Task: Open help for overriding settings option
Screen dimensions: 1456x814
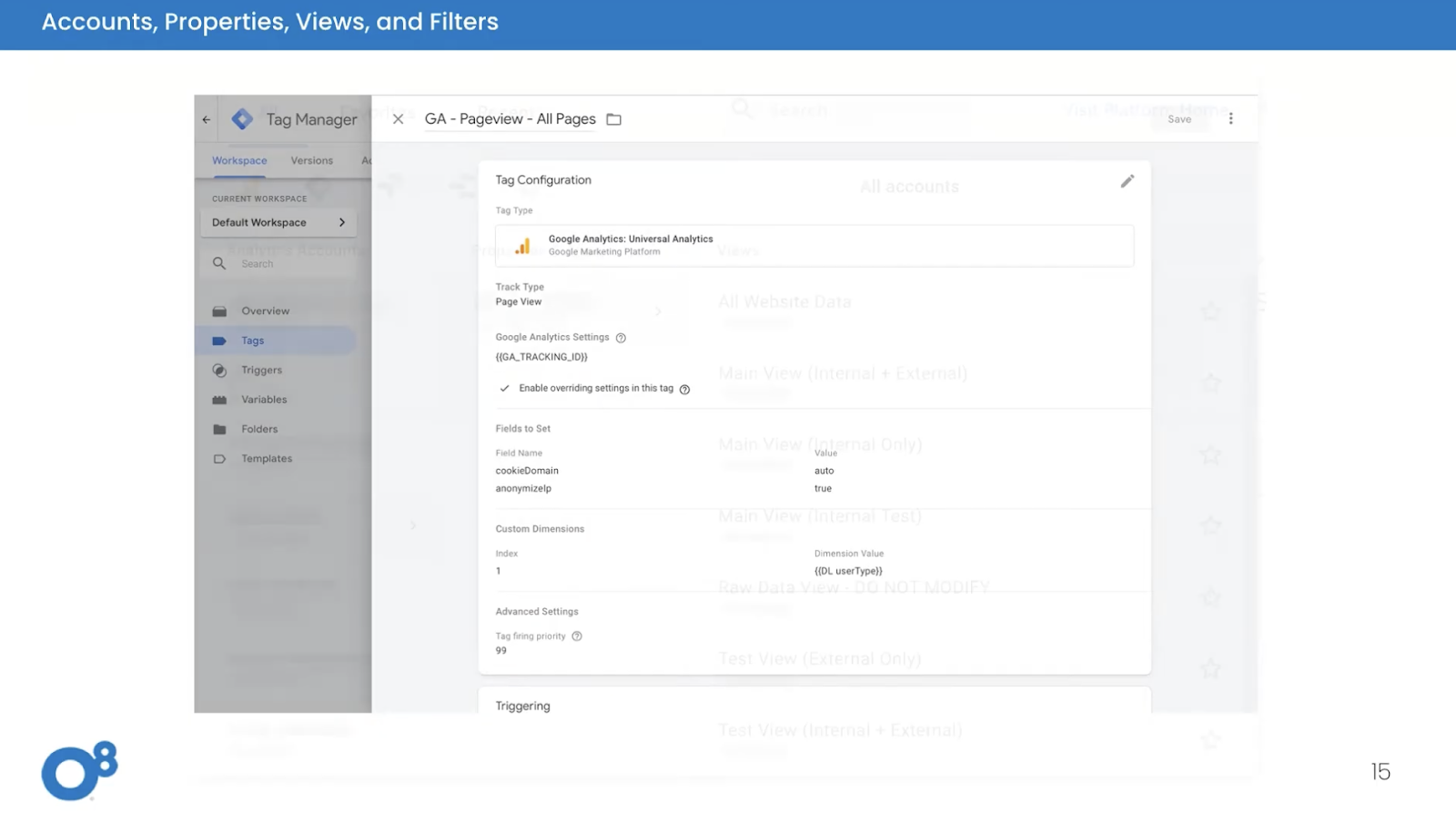Action: (x=685, y=389)
